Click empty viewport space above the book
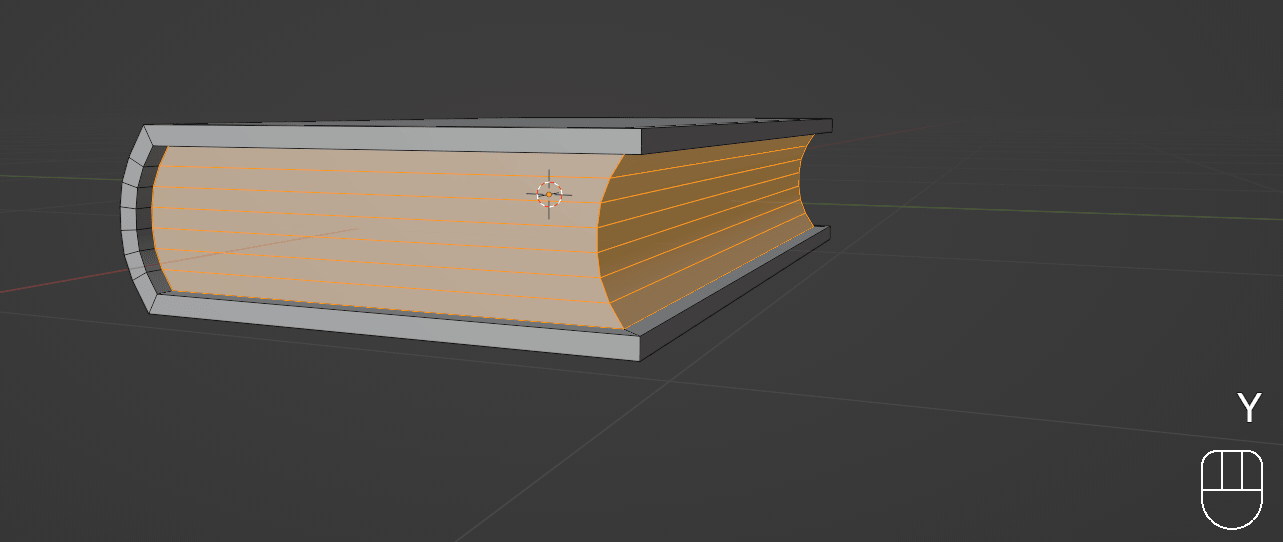Screen dimensions: 1283x542 (500, 50)
